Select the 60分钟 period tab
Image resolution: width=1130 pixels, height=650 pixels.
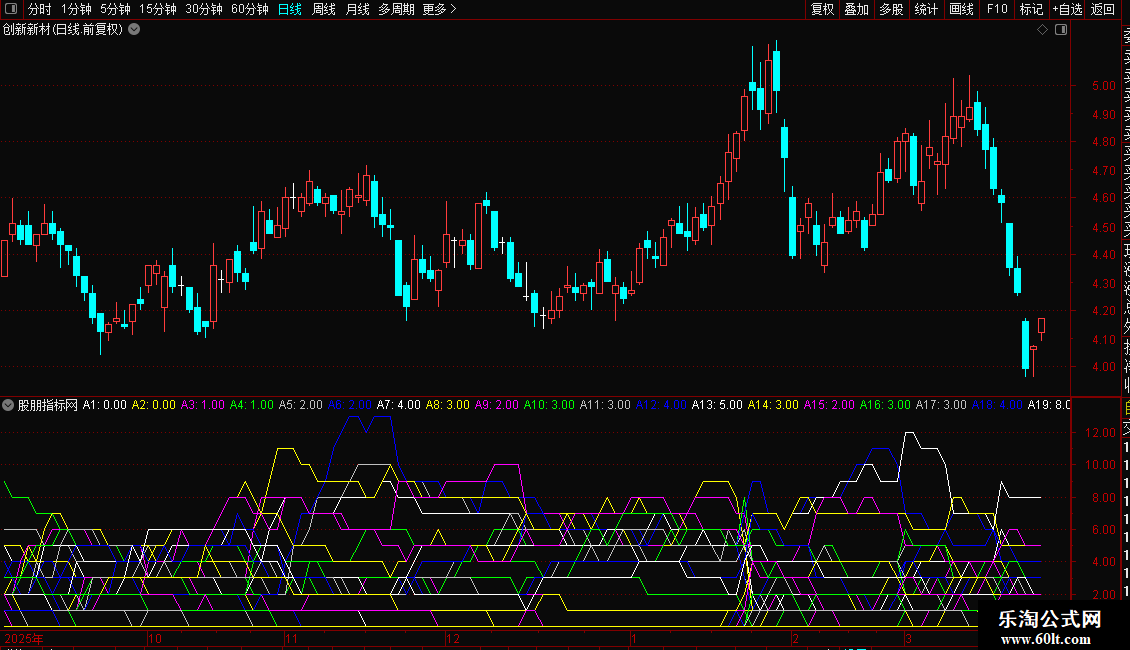[x=249, y=9]
